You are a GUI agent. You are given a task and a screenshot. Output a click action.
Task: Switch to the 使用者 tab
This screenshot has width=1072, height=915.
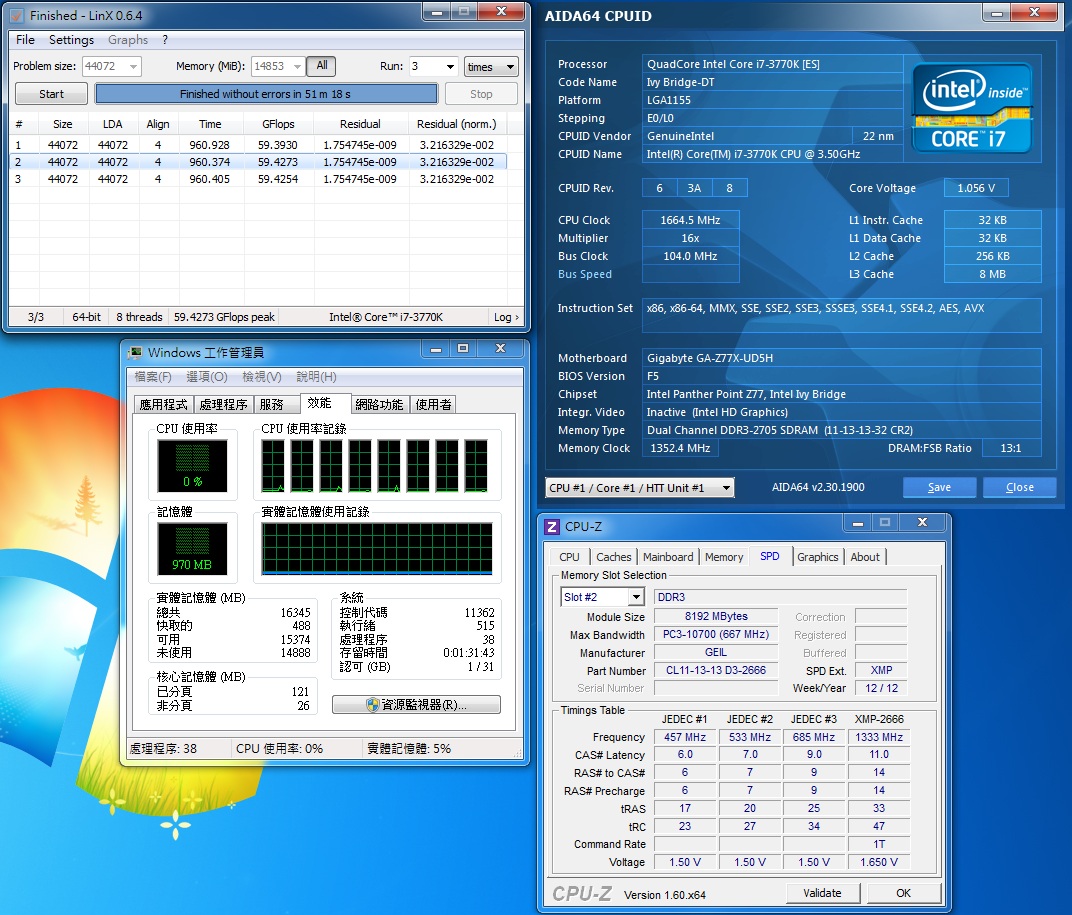(x=433, y=404)
